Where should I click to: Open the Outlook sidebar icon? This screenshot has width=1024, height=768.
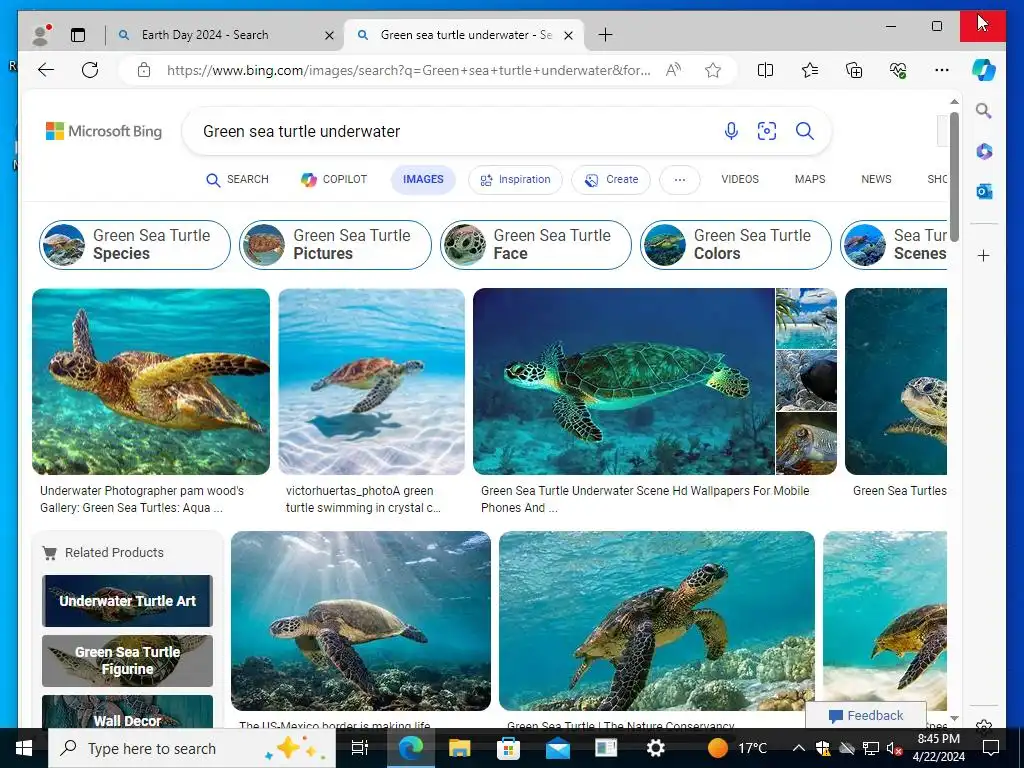point(984,191)
